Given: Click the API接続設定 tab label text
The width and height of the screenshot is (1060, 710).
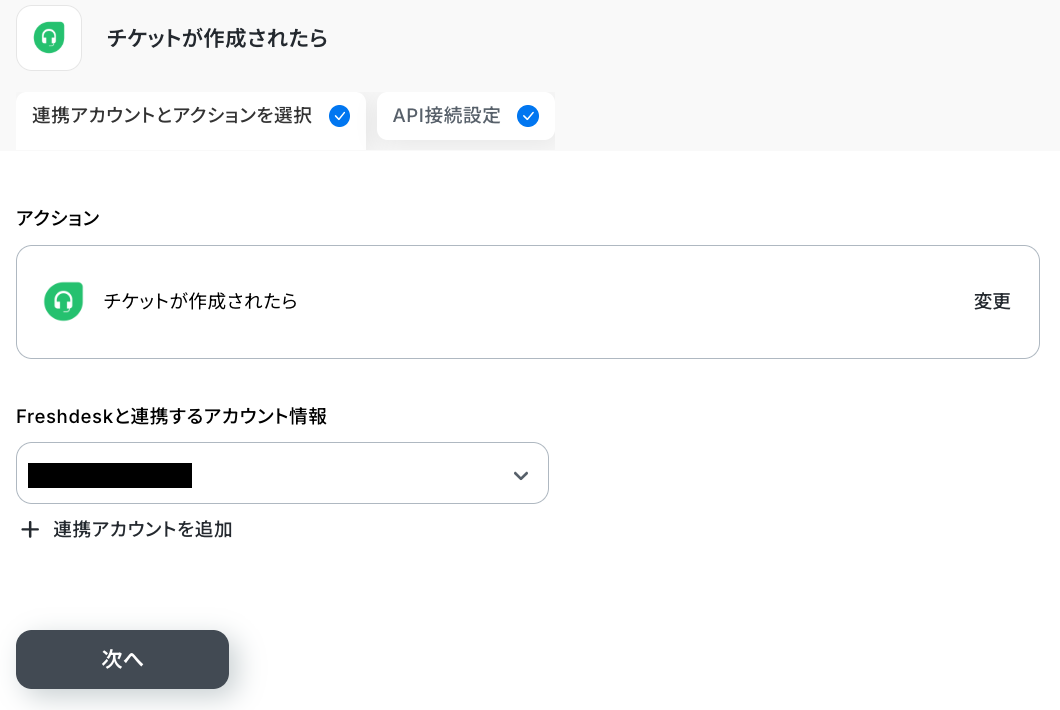Looking at the screenshot, I should click(447, 116).
